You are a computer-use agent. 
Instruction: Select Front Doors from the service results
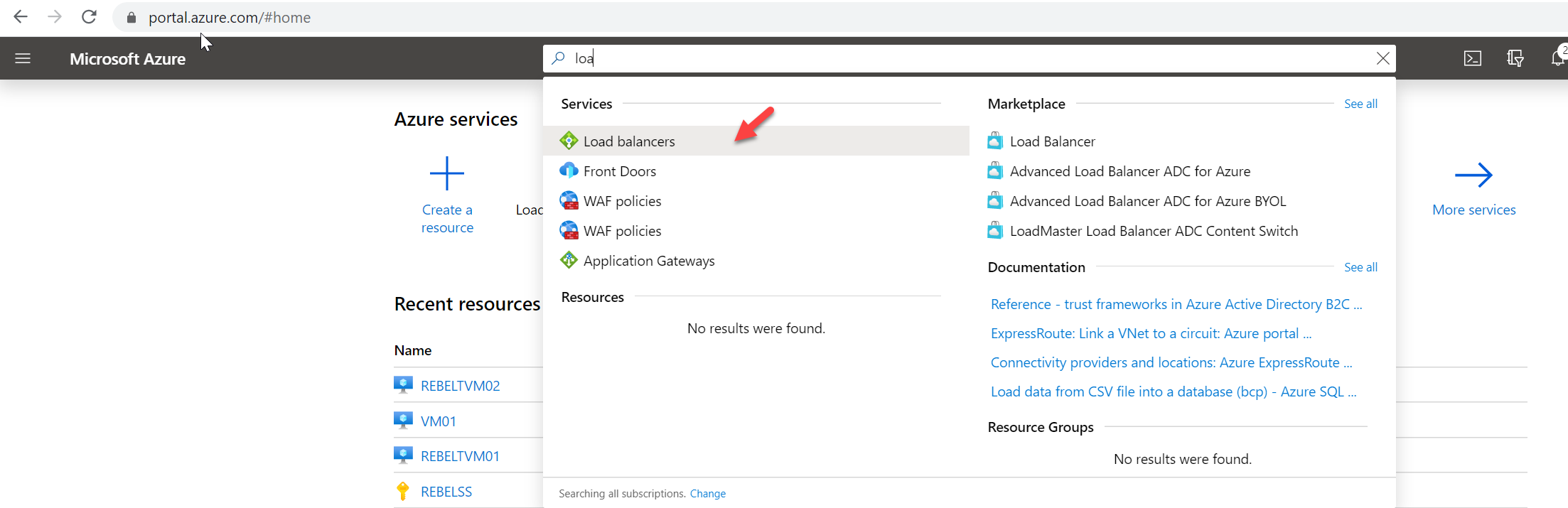click(x=619, y=171)
